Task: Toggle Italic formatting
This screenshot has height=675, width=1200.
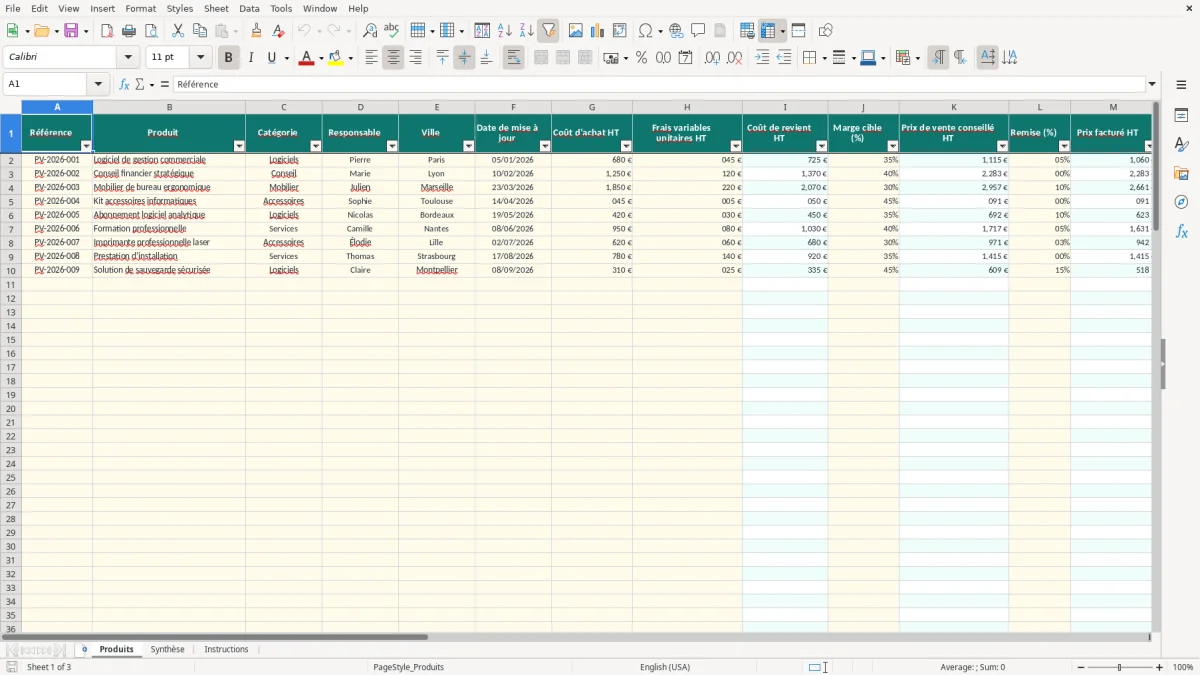Action: (250, 58)
